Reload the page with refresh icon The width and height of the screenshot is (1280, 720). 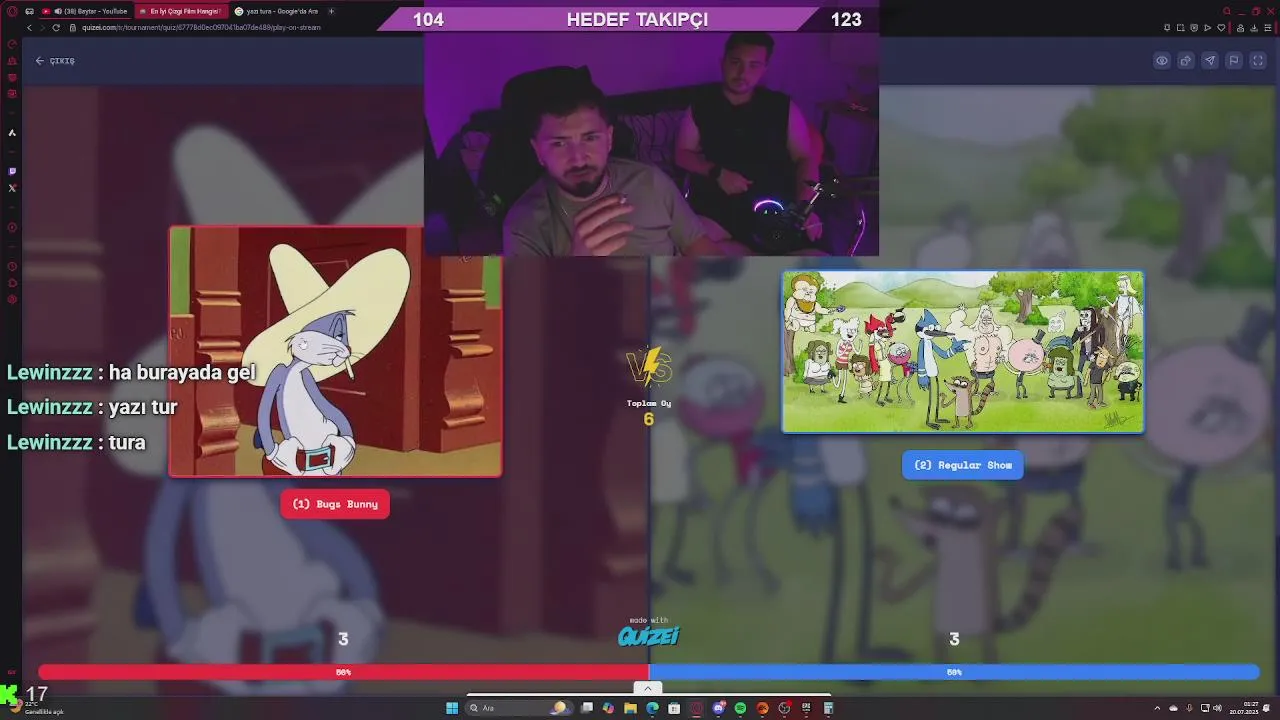click(x=56, y=27)
